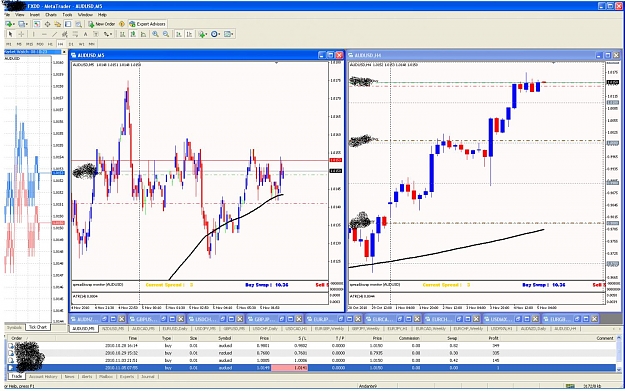Select the order opened 2010.11.03 21:51
The height and width of the screenshot is (391, 625).
coord(311,360)
